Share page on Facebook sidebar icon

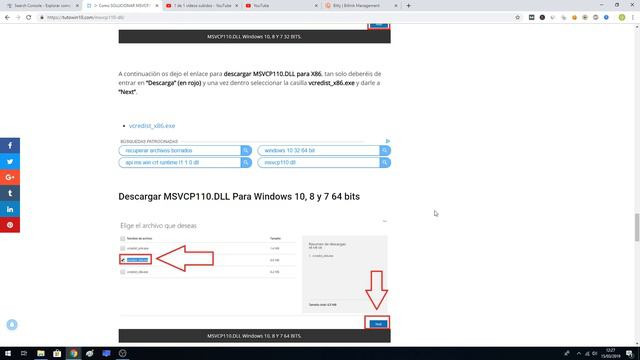pos(10,146)
